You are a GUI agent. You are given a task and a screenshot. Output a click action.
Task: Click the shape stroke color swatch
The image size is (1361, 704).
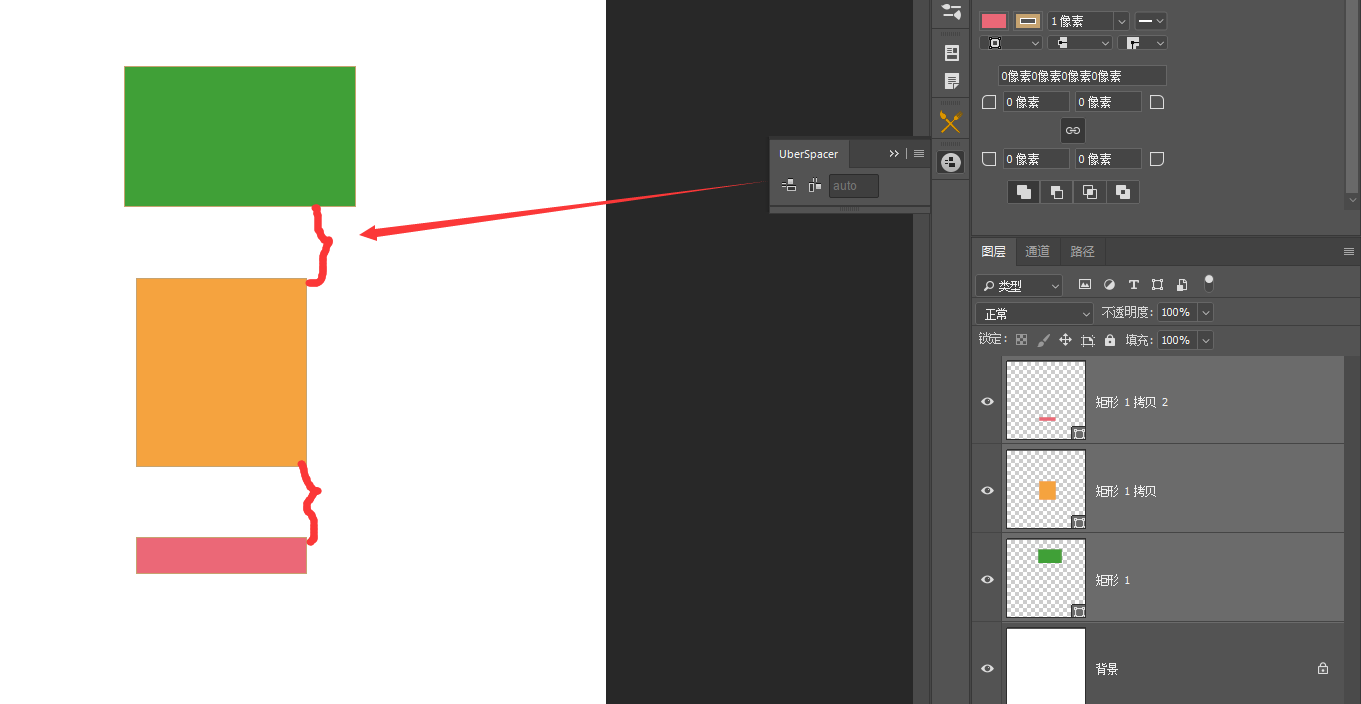pos(1028,20)
